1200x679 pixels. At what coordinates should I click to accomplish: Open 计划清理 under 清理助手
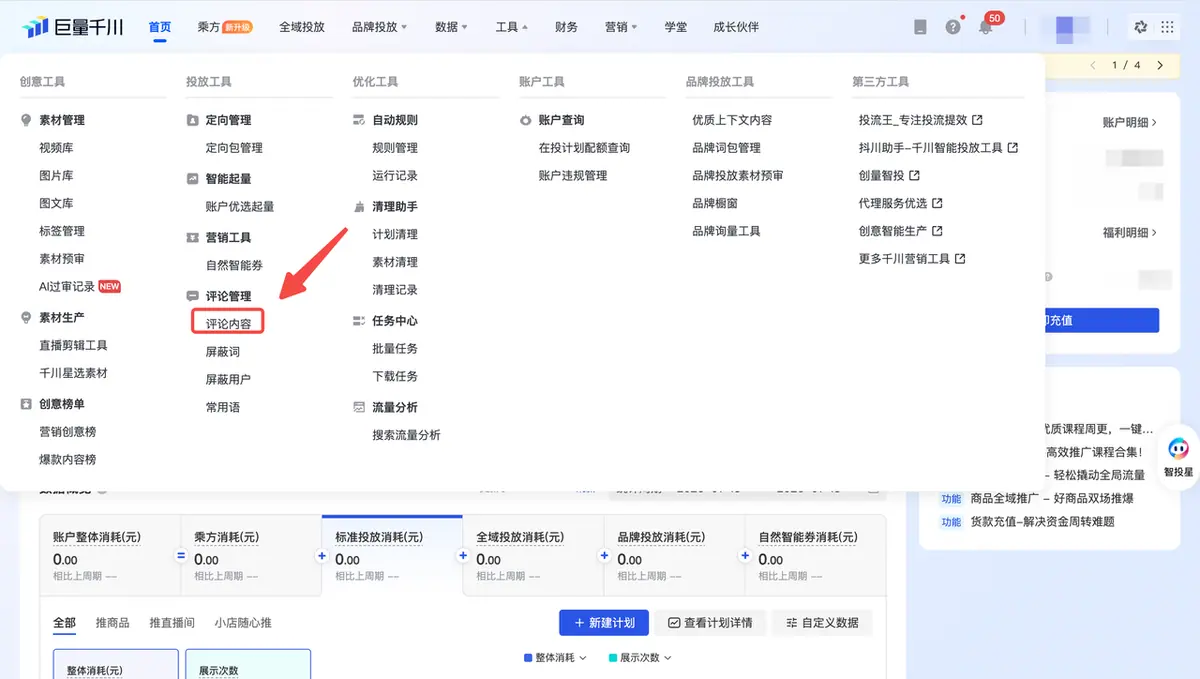coord(395,234)
